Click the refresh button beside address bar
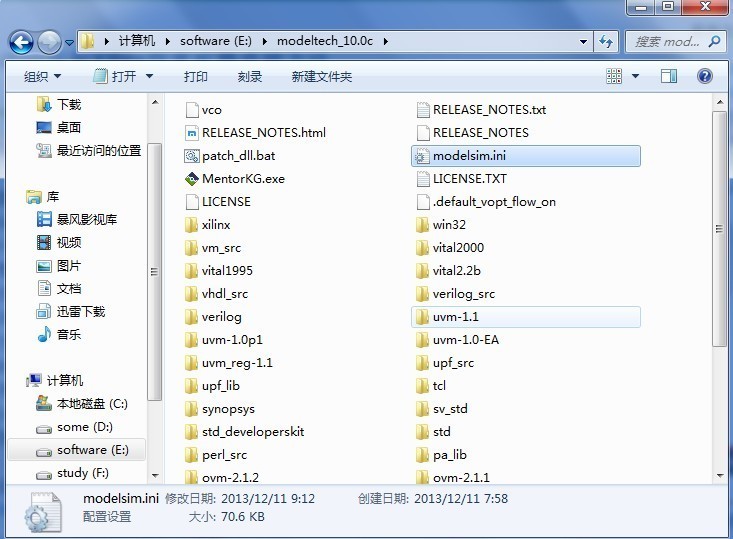 pyautogui.click(x=606, y=42)
